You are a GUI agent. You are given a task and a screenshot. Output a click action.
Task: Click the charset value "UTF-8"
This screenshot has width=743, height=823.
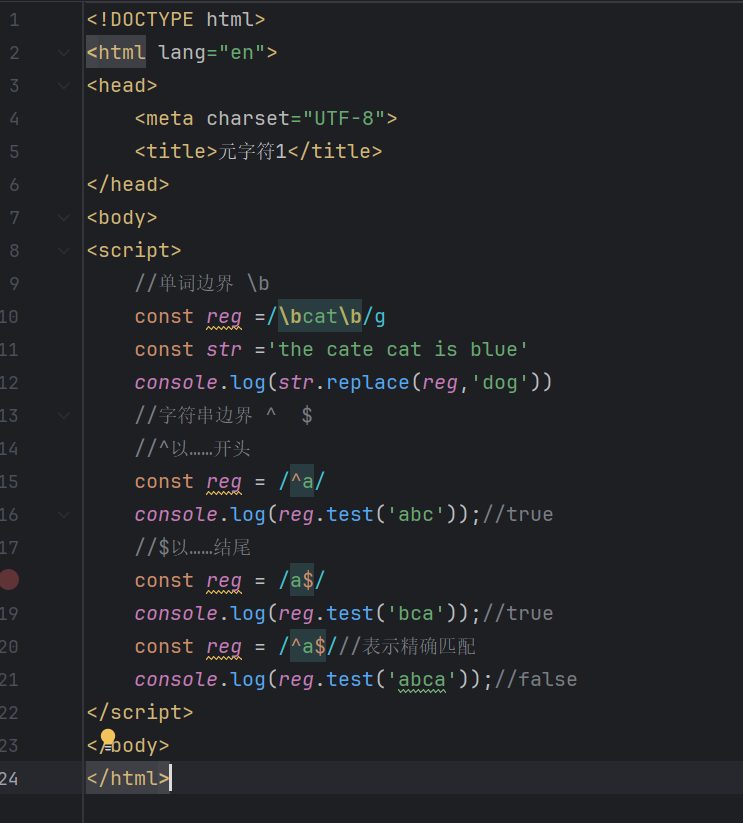tap(344, 119)
